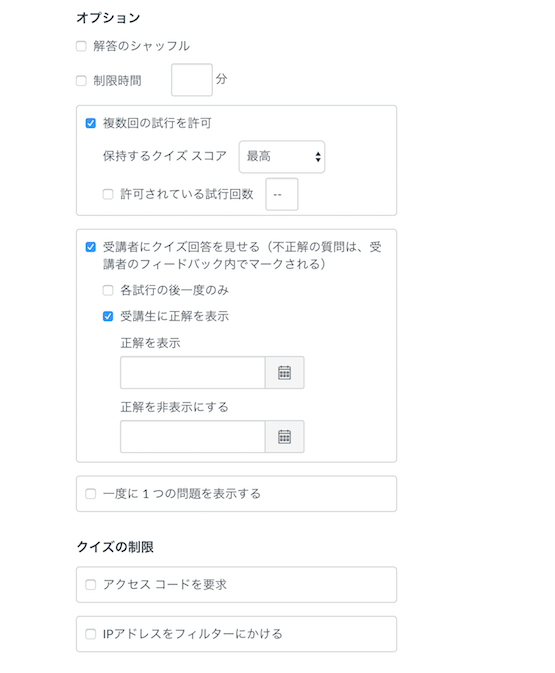Click the time limit minutes field
The height and width of the screenshot is (673, 555).
[x=192, y=80]
